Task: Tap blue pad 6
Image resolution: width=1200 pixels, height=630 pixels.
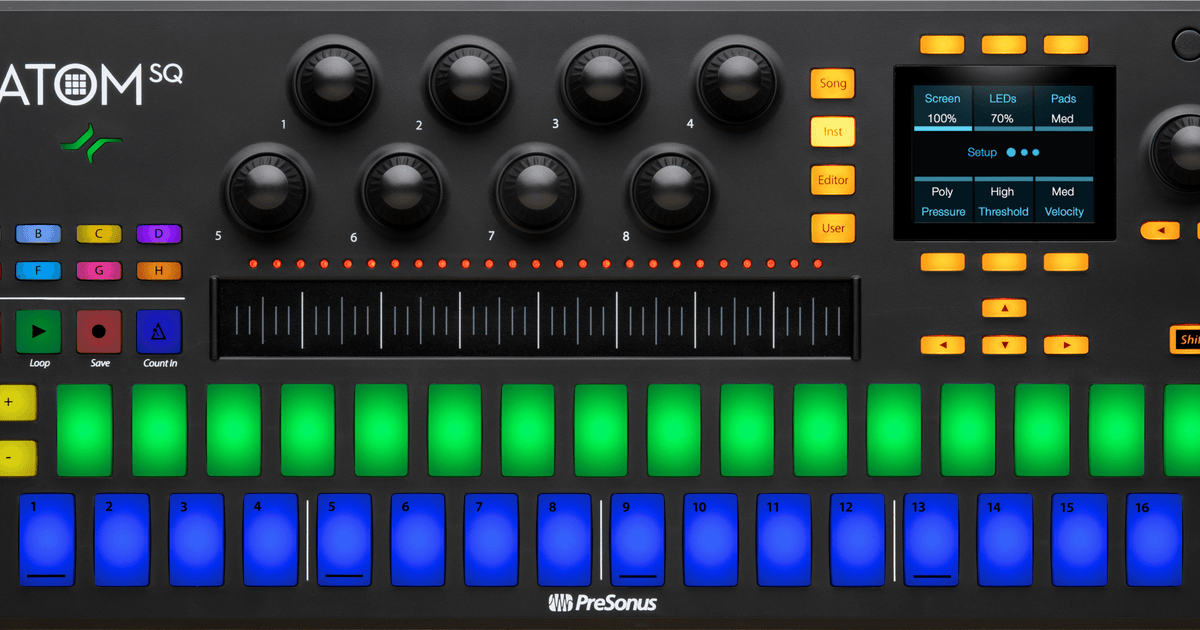Action: 417,539
